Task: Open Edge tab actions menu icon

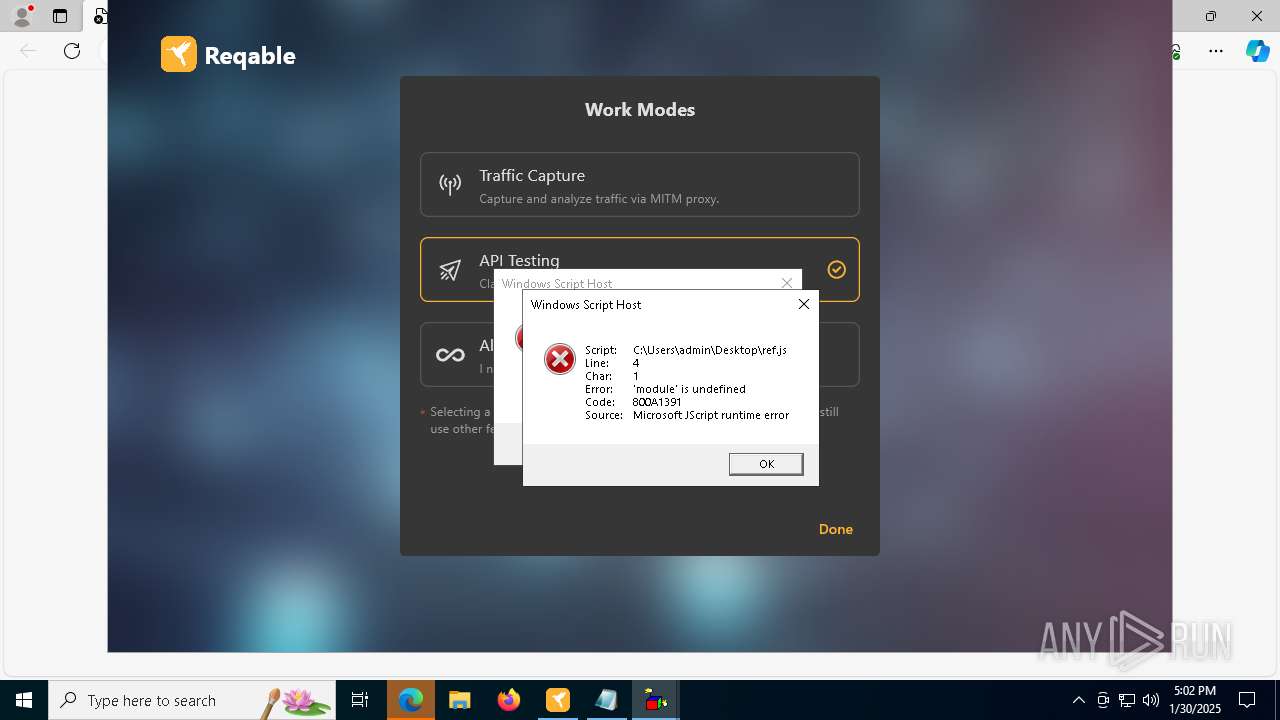Action: 60,16
